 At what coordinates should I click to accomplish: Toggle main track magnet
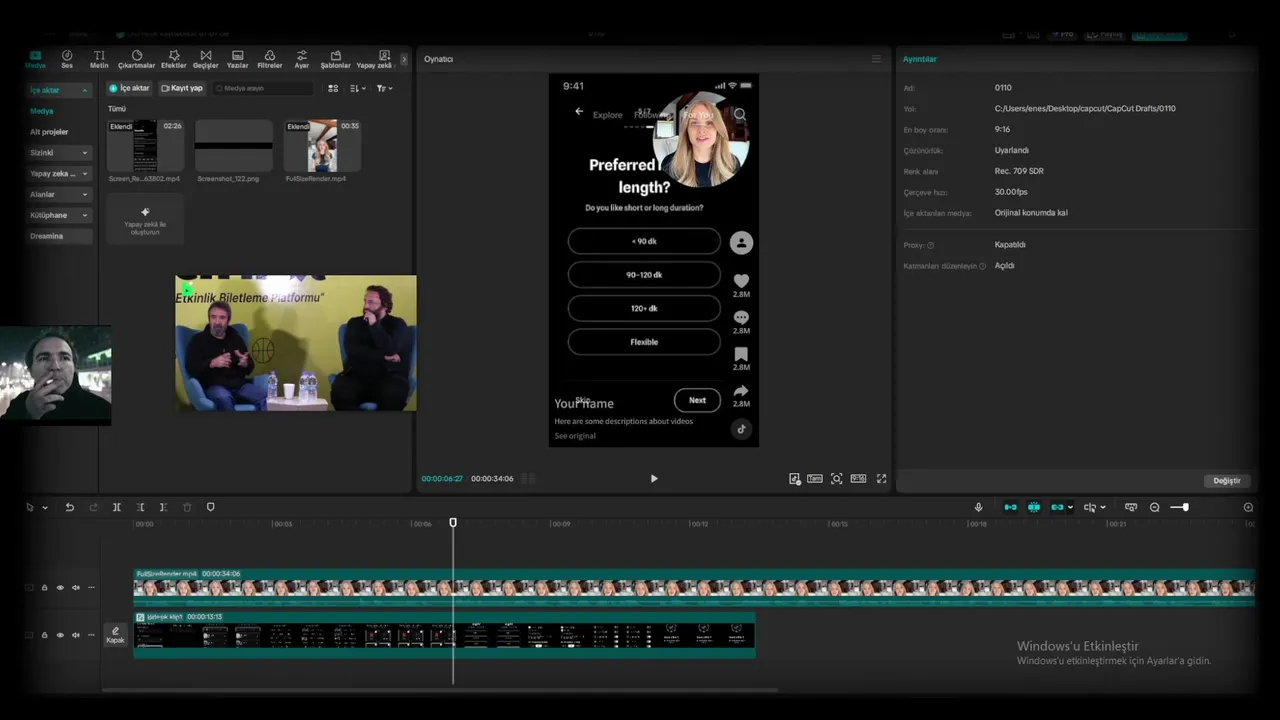(1010, 508)
